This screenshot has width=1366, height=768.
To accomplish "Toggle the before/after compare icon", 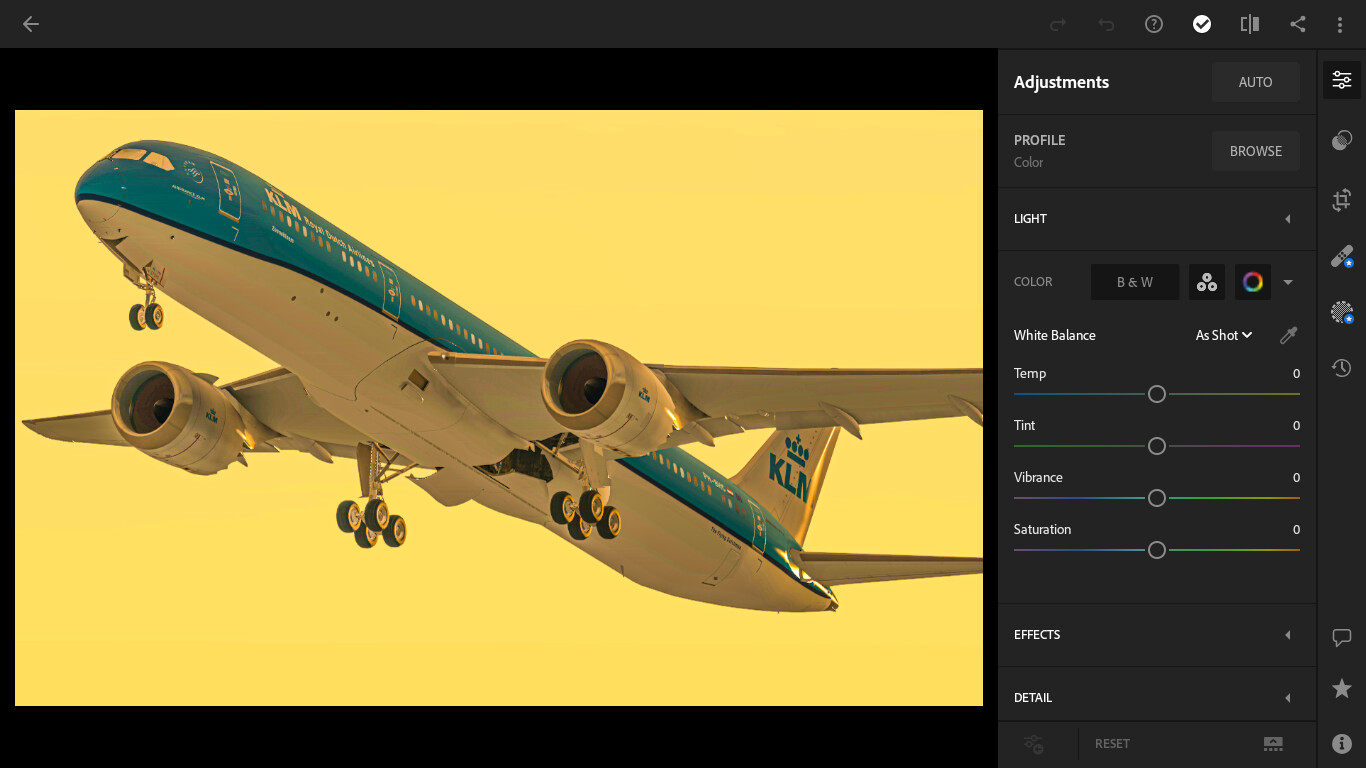I will point(1250,24).
